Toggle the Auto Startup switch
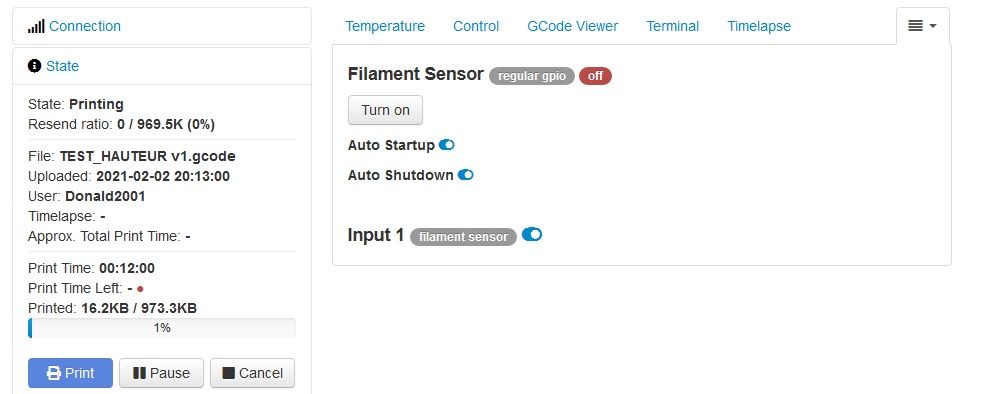The width and height of the screenshot is (983, 394). click(446, 145)
